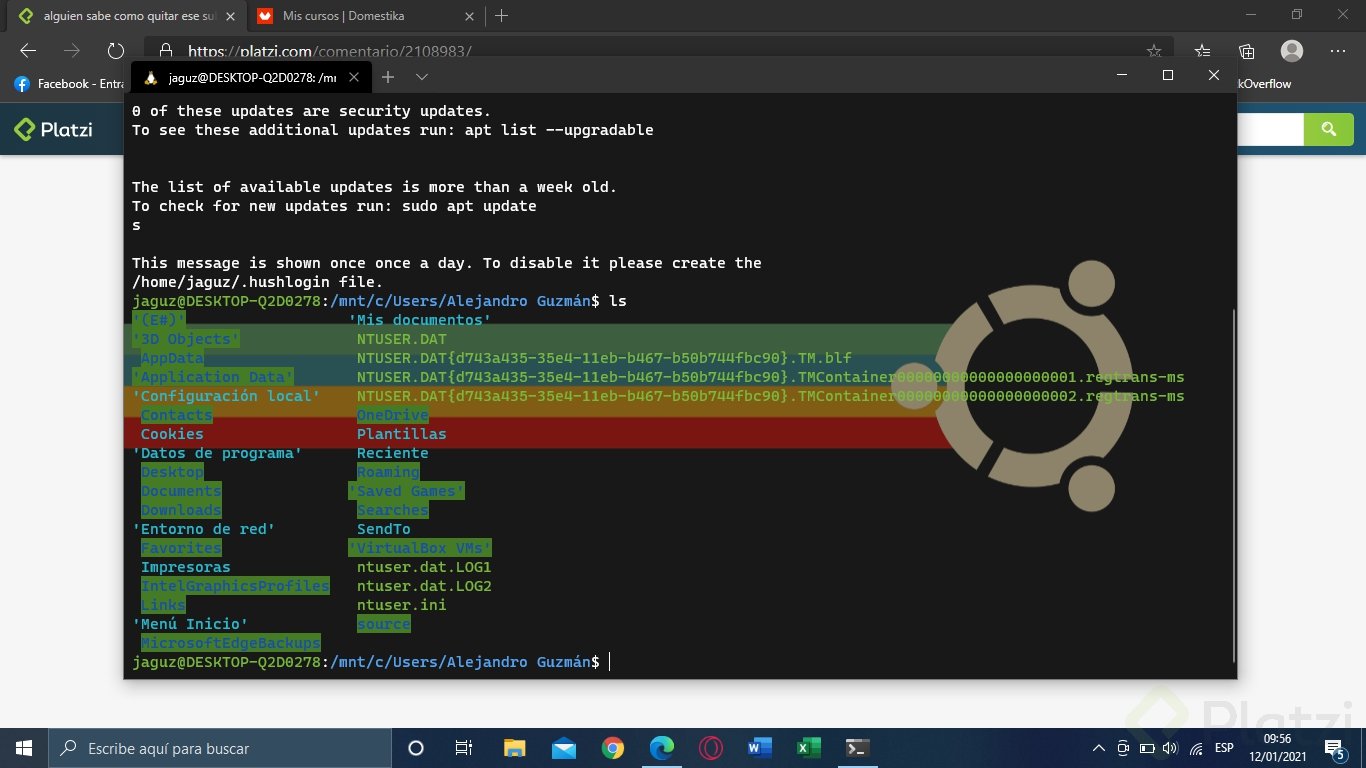Open the Edge favorites list icon

click(1203, 50)
